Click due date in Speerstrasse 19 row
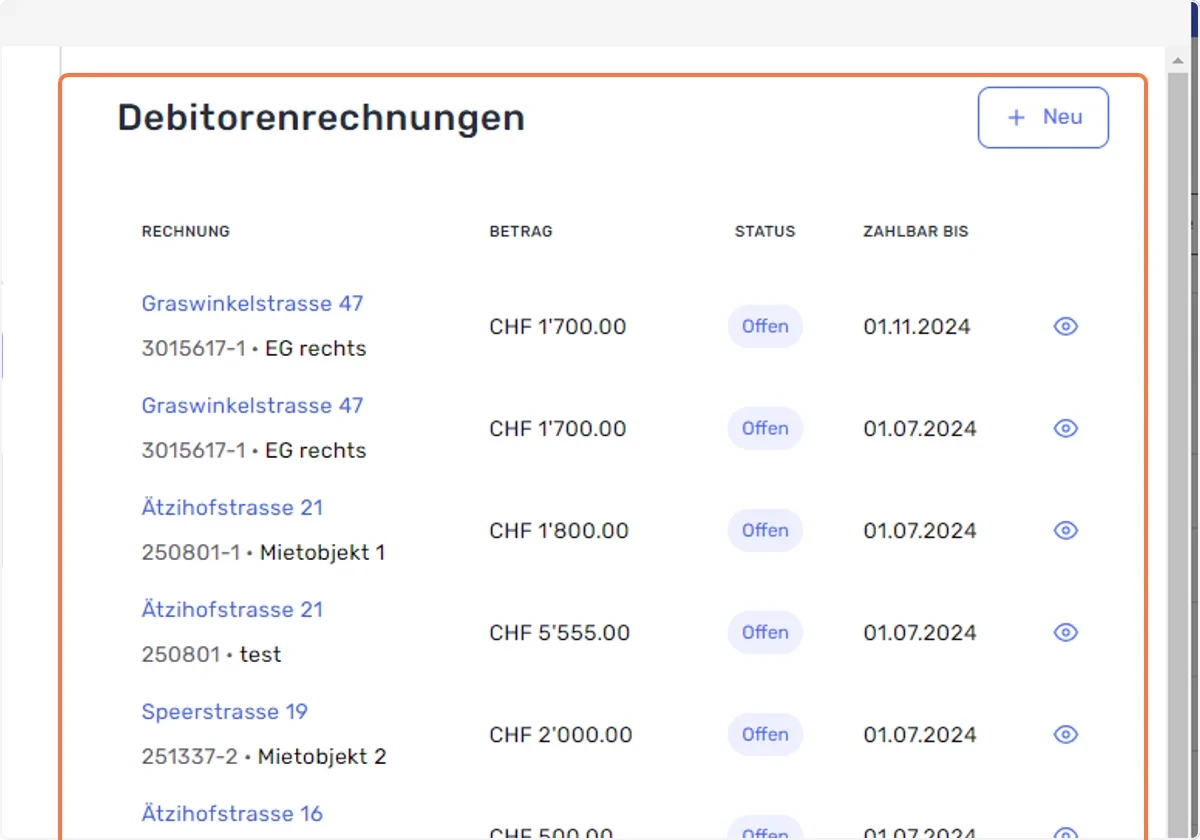Viewport: 1200px width, 840px height. coord(920,735)
